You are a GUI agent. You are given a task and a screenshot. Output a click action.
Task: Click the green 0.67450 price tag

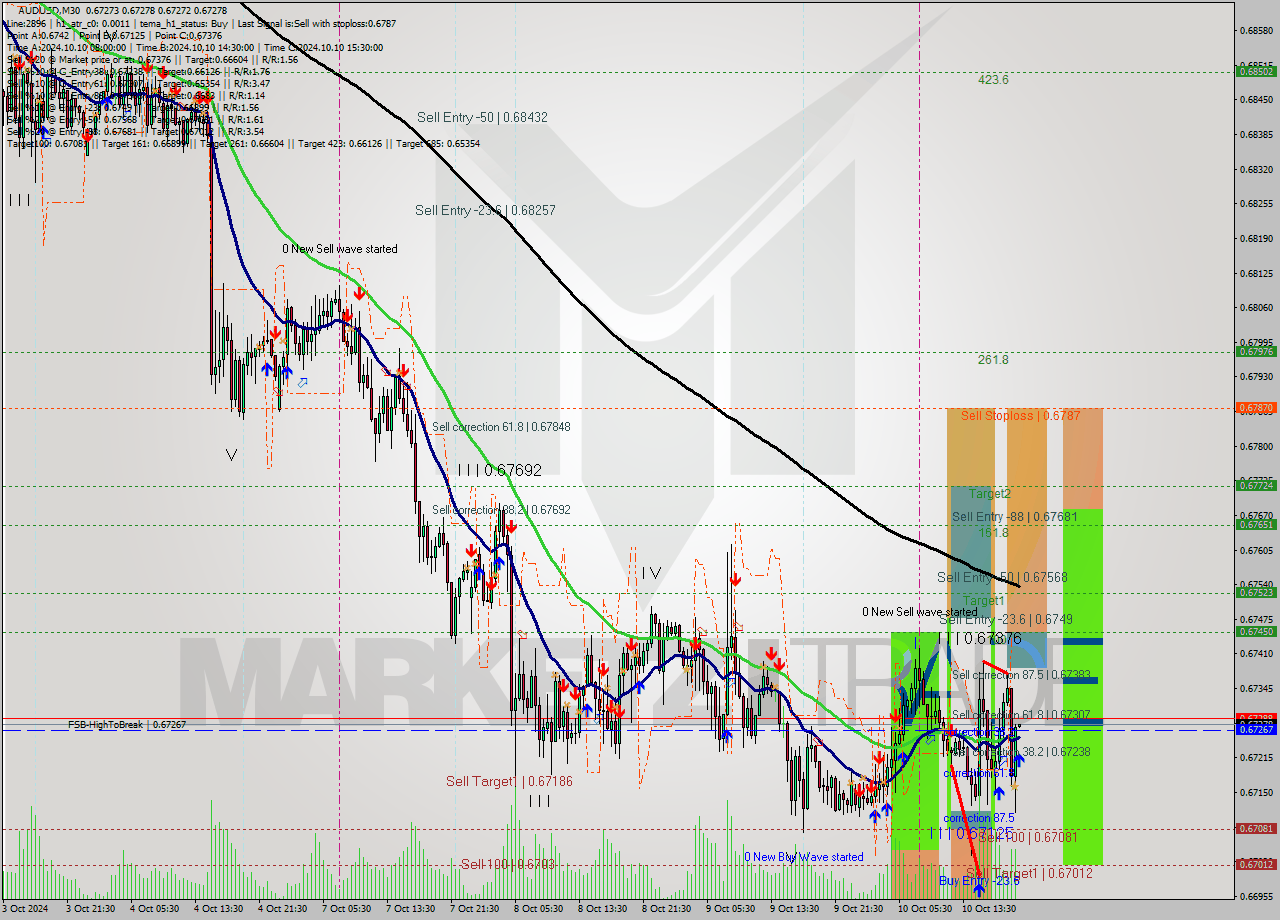tap(1257, 631)
